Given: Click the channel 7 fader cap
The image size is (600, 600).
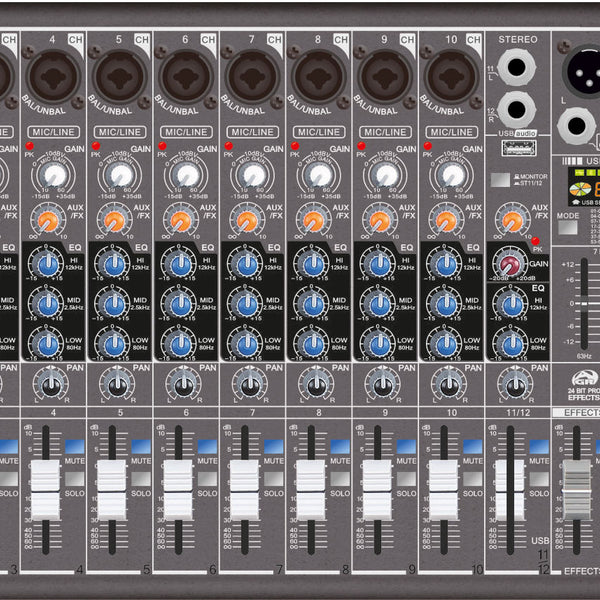Looking at the screenshot, I should 245,490.
